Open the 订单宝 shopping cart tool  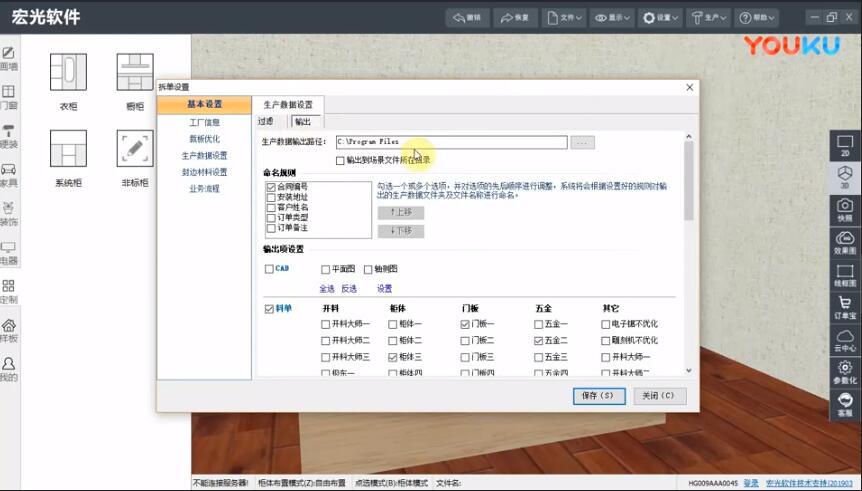tap(844, 308)
